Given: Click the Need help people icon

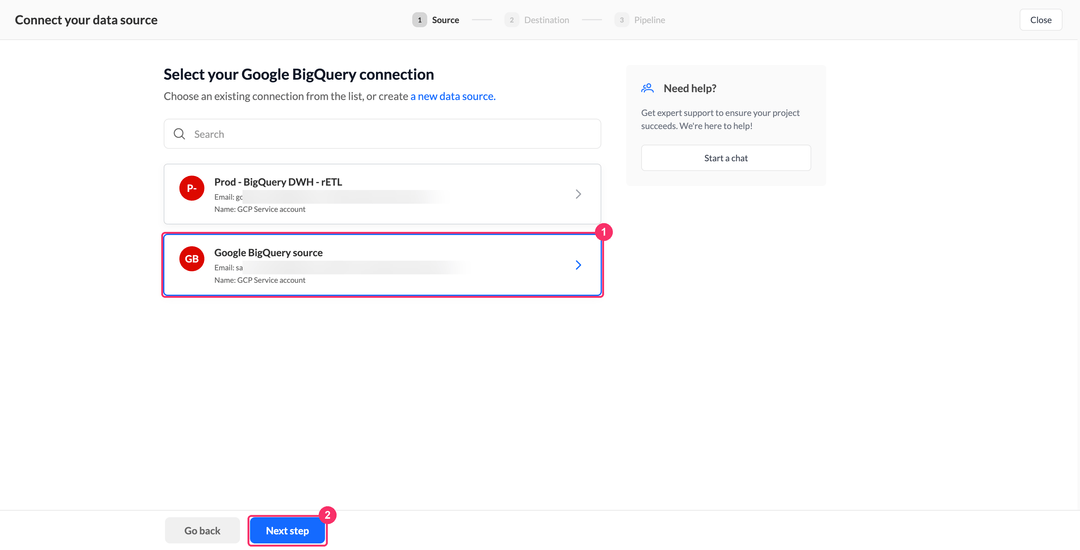Looking at the screenshot, I should pyautogui.click(x=647, y=88).
